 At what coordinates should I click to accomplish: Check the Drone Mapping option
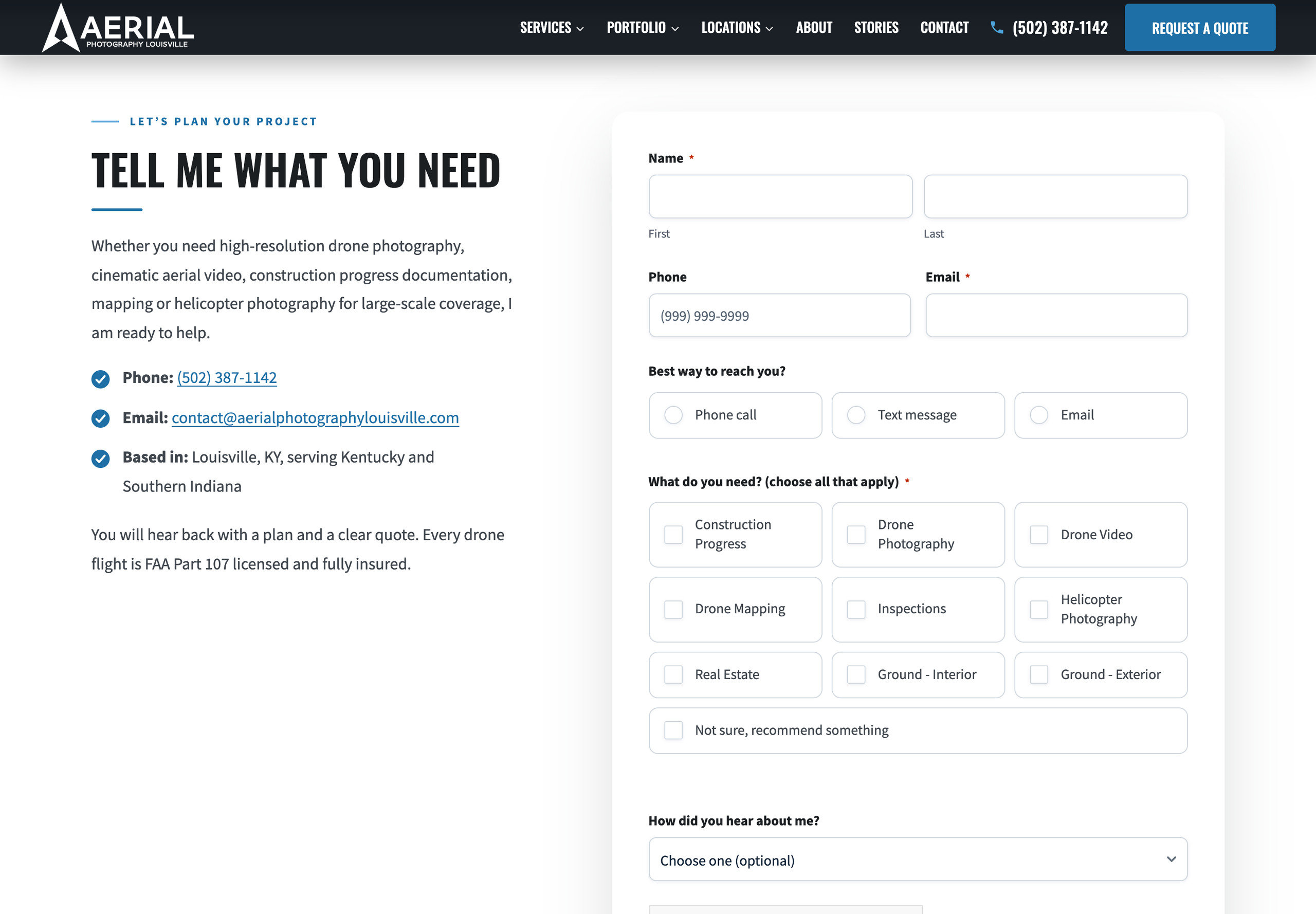pos(673,609)
